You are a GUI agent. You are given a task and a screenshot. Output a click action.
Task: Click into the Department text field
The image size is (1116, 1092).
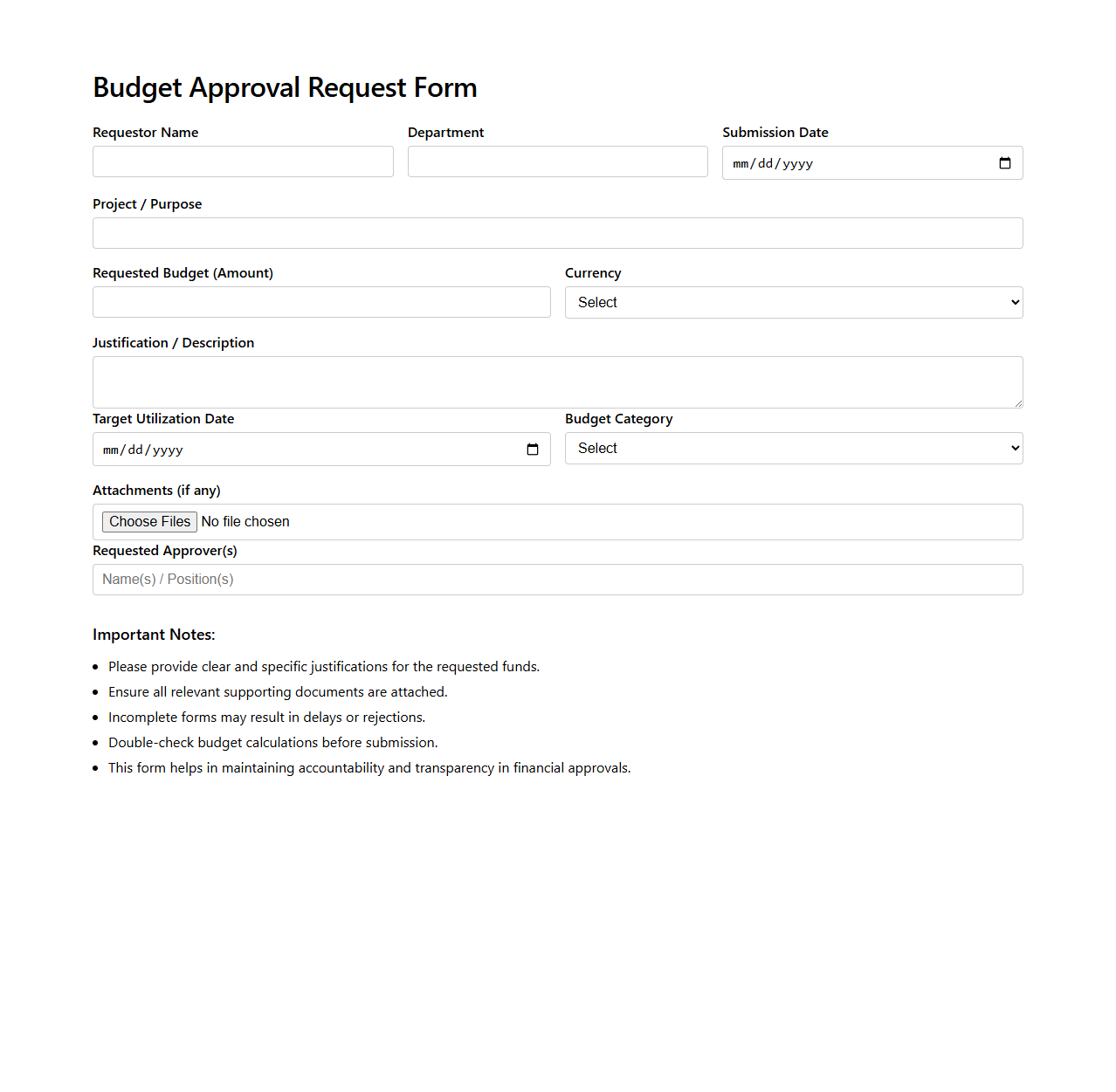557,161
